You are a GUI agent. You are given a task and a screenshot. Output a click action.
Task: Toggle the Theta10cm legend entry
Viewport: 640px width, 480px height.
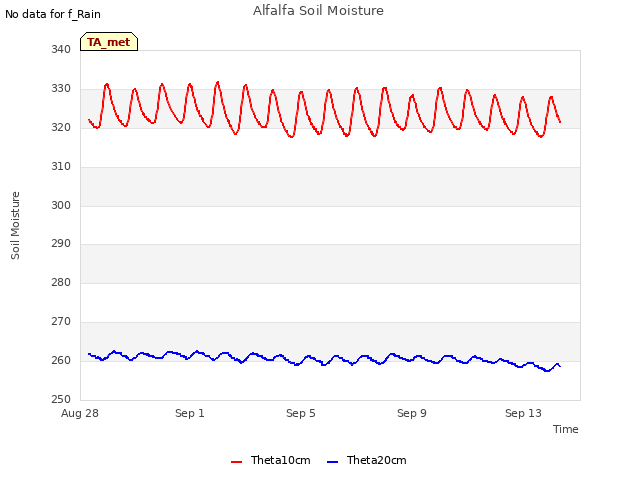271,460
